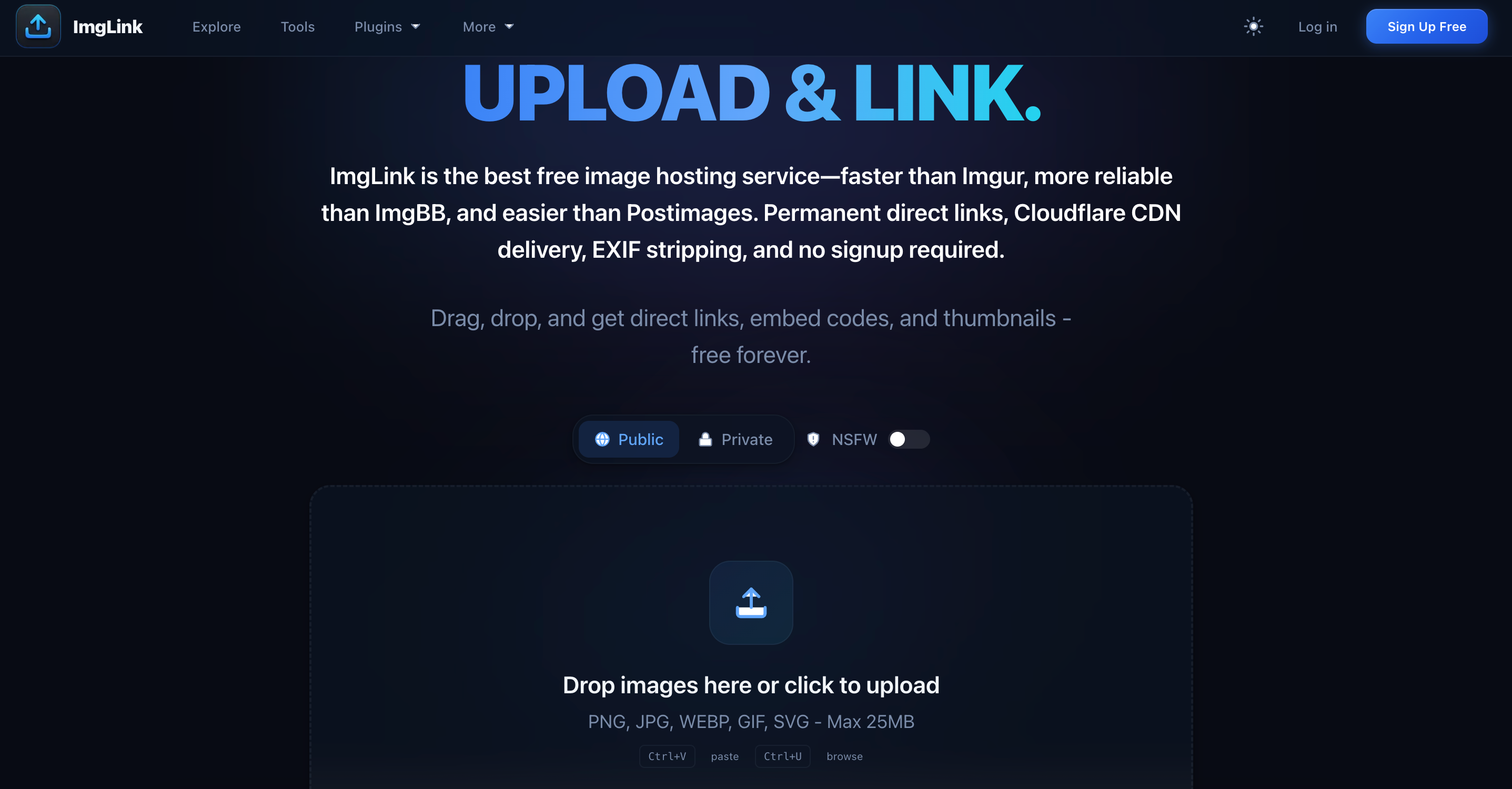The image size is (1512, 789).
Task: Switch visibility to Private
Action: click(735, 439)
